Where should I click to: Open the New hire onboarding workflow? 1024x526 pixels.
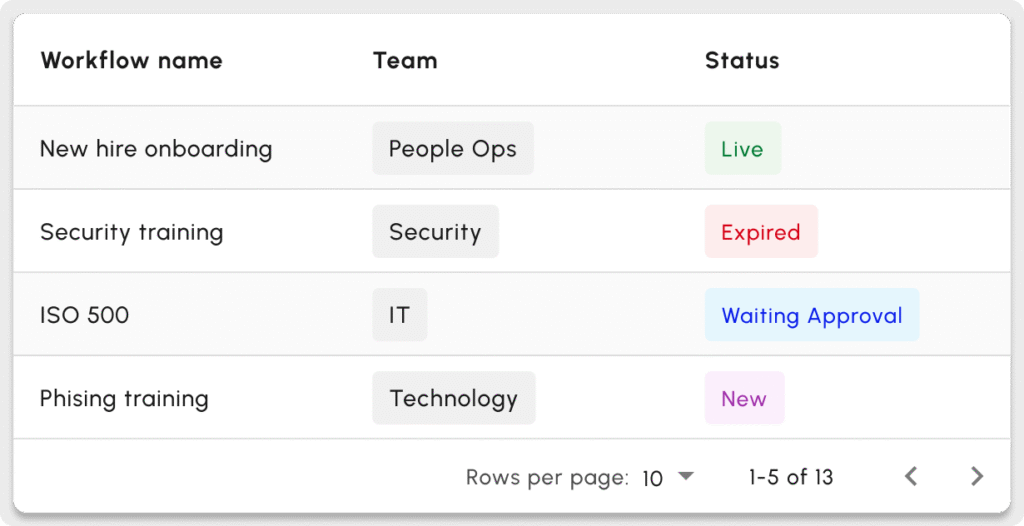156,149
